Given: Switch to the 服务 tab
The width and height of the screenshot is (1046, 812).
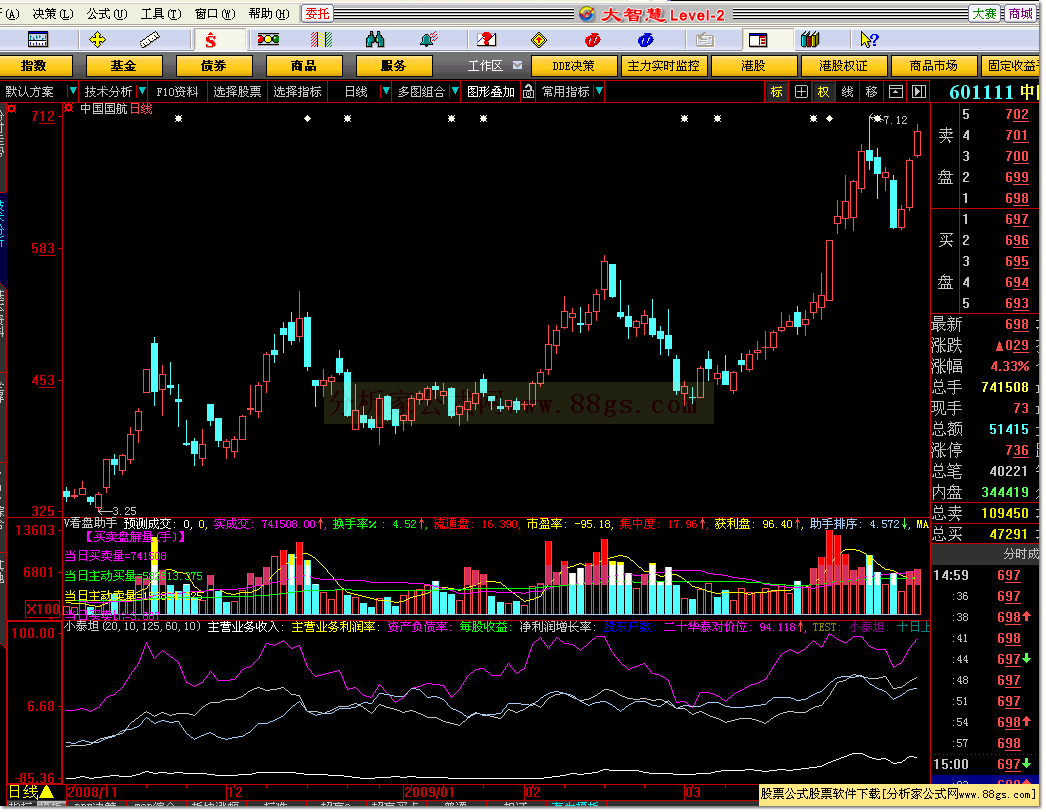Looking at the screenshot, I should (x=394, y=65).
